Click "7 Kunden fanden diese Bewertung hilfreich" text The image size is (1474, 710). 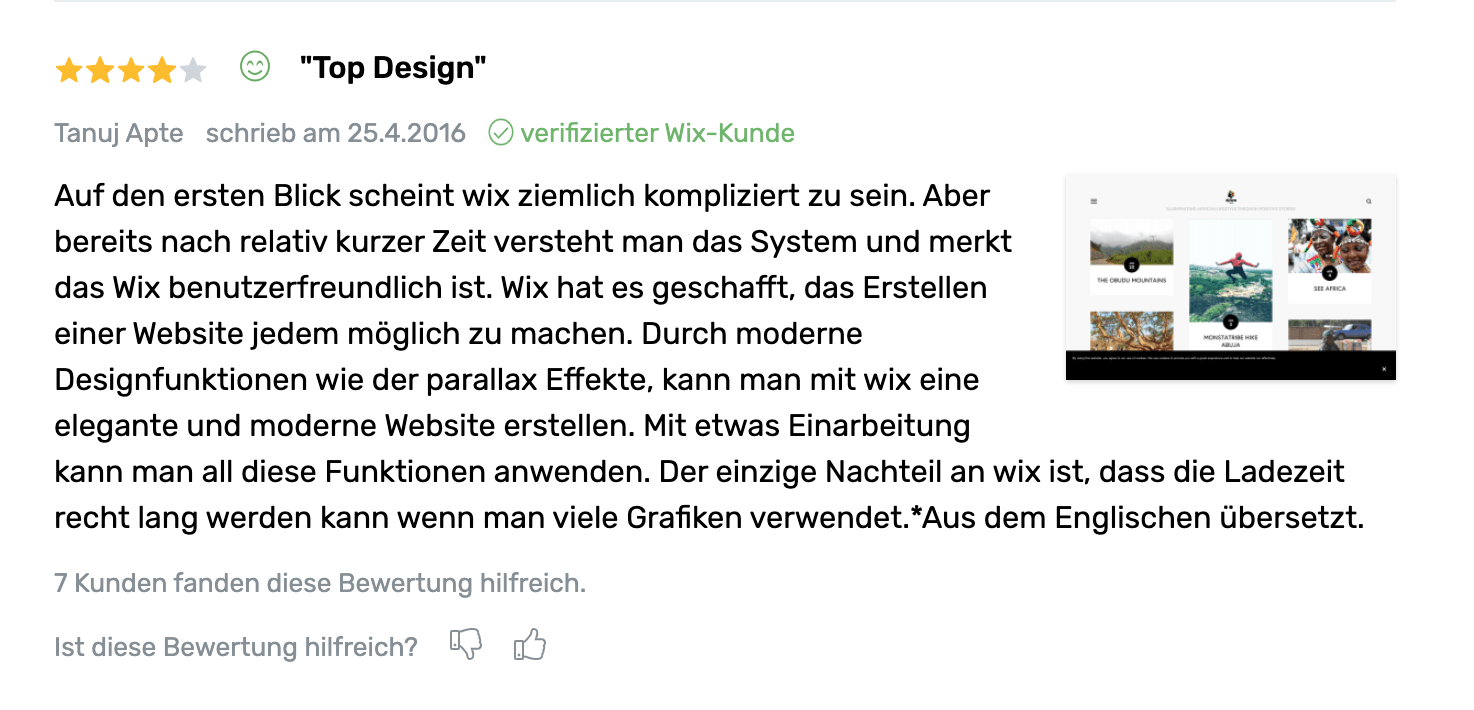(320, 583)
